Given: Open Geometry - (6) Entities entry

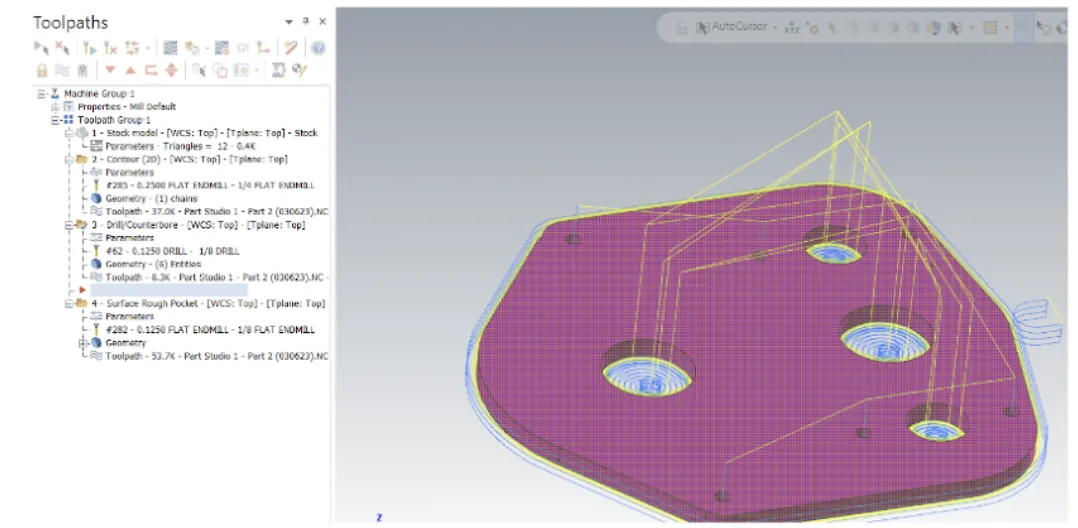Looking at the screenshot, I should [x=153, y=264].
